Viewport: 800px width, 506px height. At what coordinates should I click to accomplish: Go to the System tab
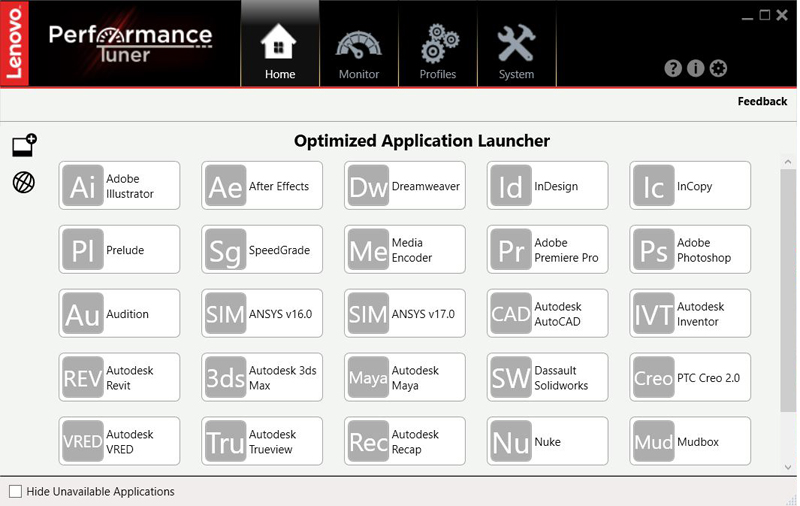click(516, 43)
